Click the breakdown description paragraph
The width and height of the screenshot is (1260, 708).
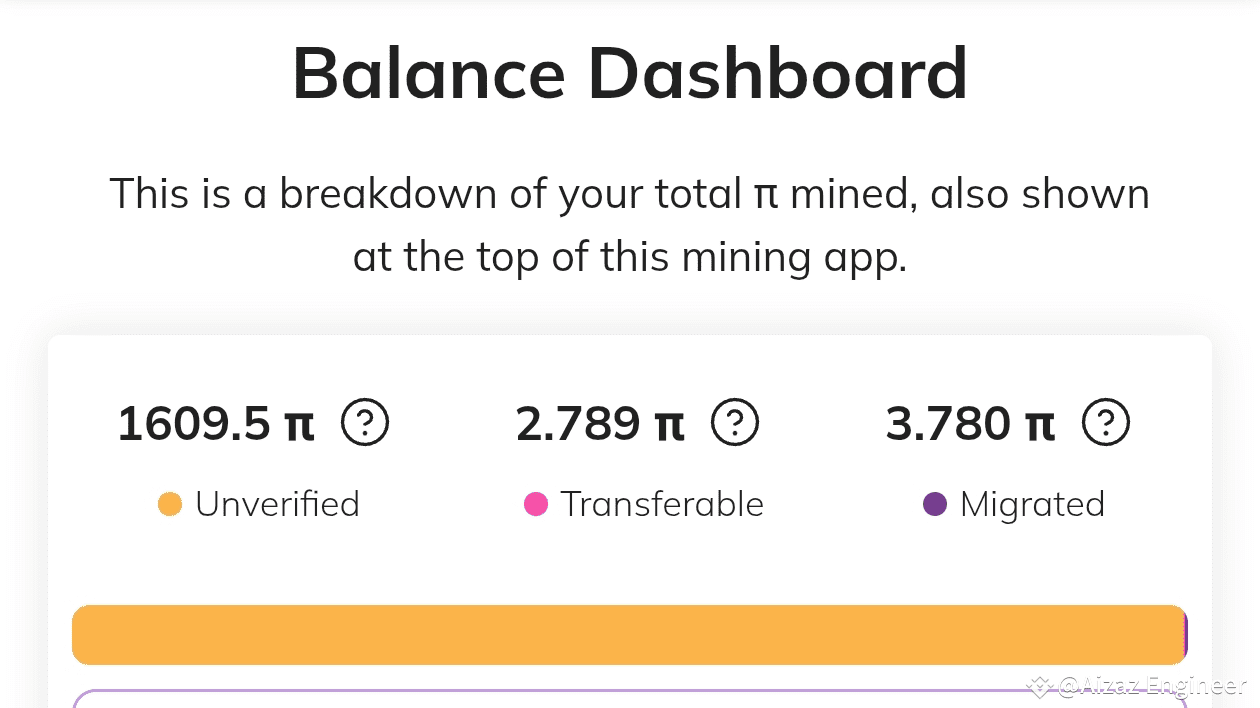pos(630,225)
